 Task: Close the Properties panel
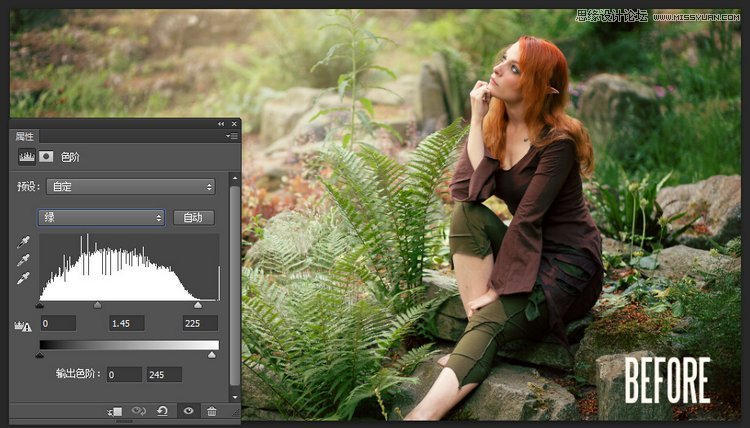(x=234, y=124)
